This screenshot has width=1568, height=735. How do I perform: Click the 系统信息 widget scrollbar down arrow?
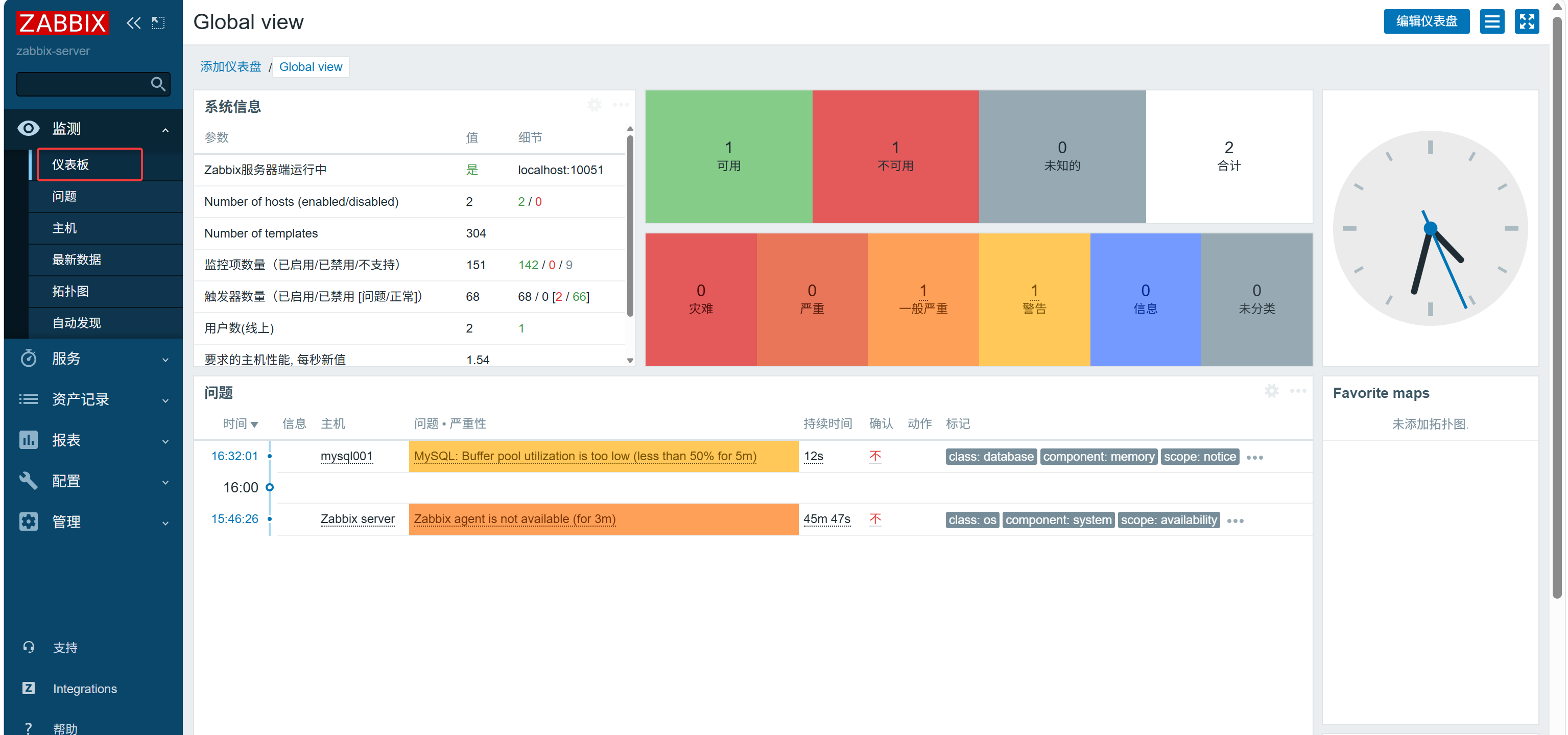pyautogui.click(x=630, y=361)
